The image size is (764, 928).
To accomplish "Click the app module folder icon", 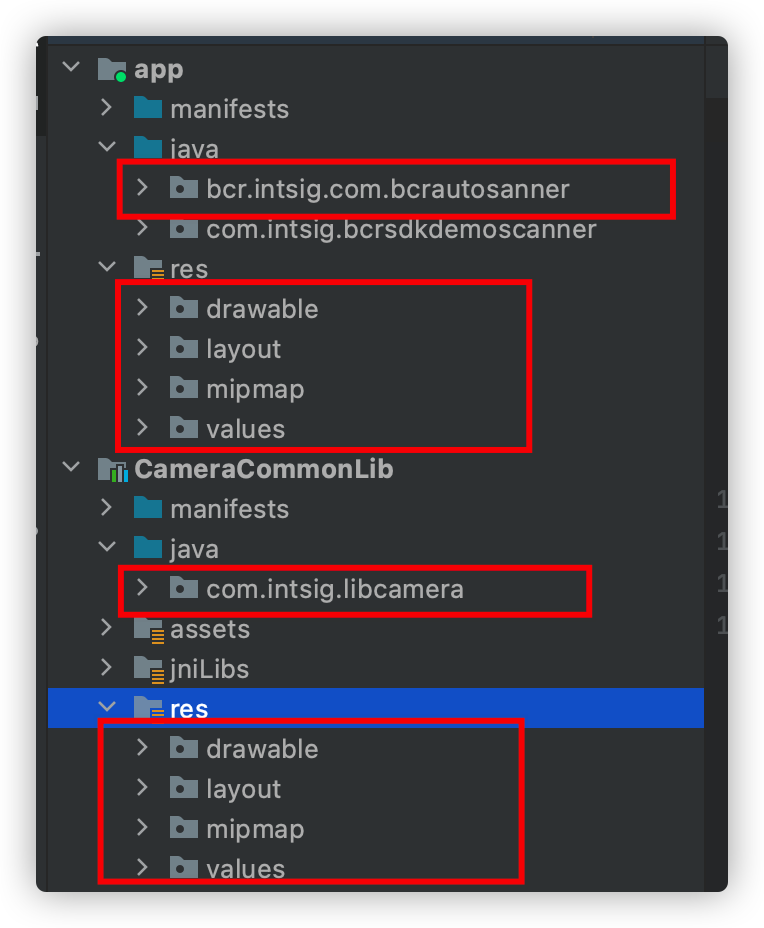I will click(x=112, y=70).
